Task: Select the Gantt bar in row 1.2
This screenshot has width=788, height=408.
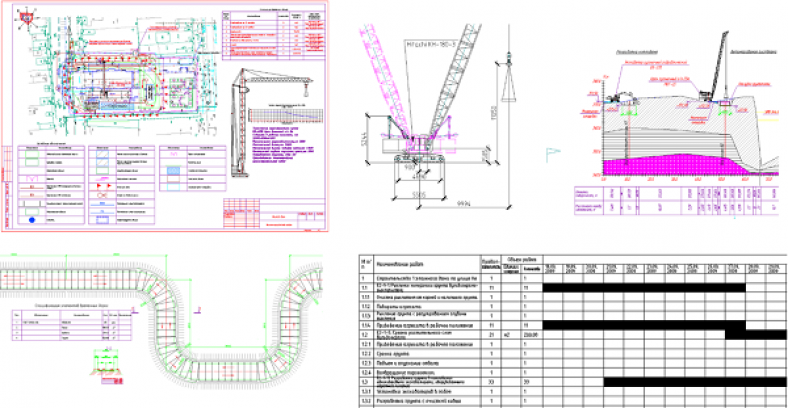Action: tap(756, 335)
